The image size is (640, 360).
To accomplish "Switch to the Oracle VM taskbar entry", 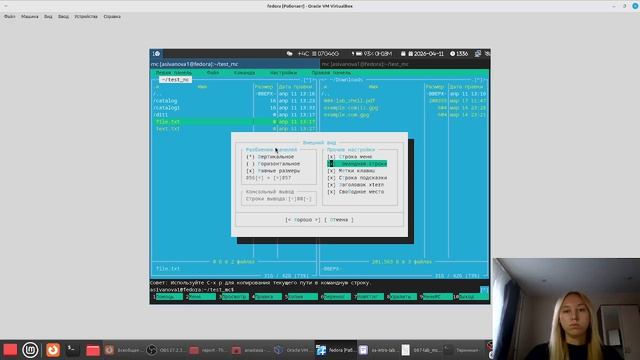I will 292,350.
